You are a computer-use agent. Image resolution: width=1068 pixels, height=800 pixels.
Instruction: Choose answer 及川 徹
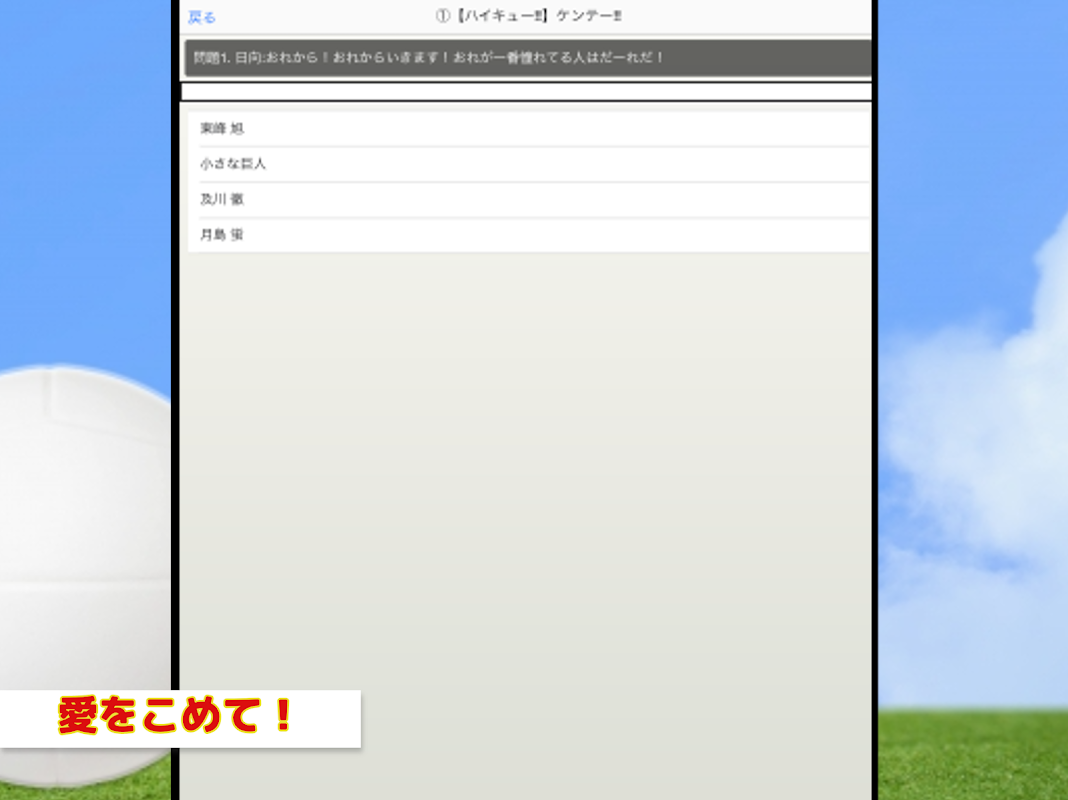pos(529,199)
